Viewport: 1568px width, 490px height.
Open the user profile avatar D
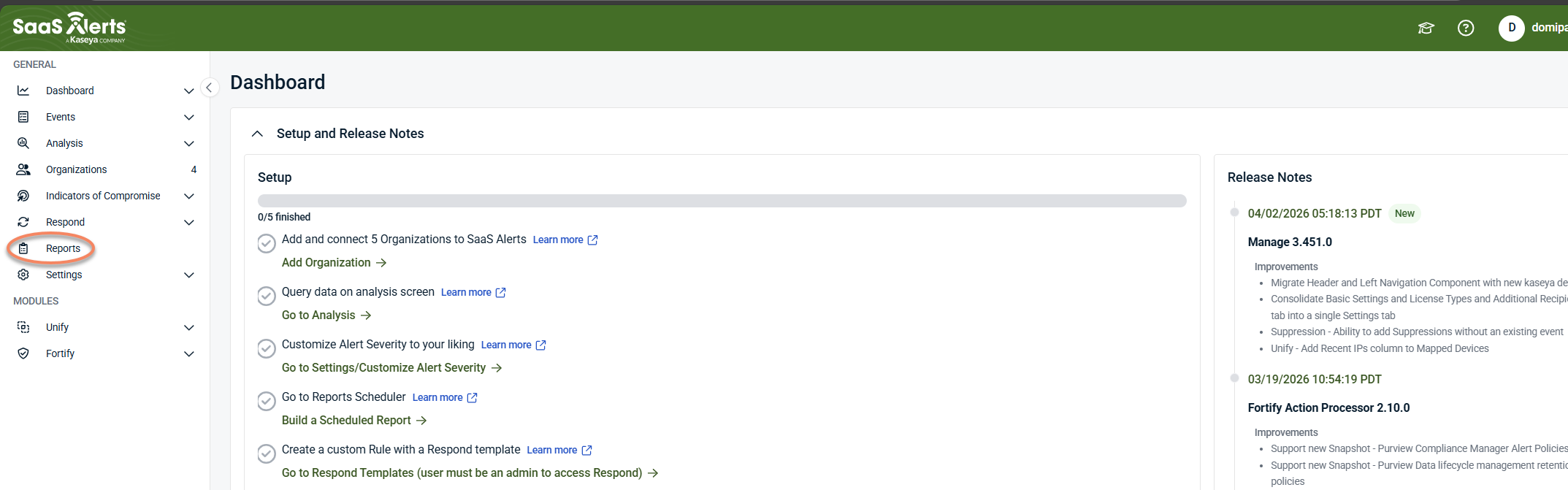click(x=1511, y=28)
